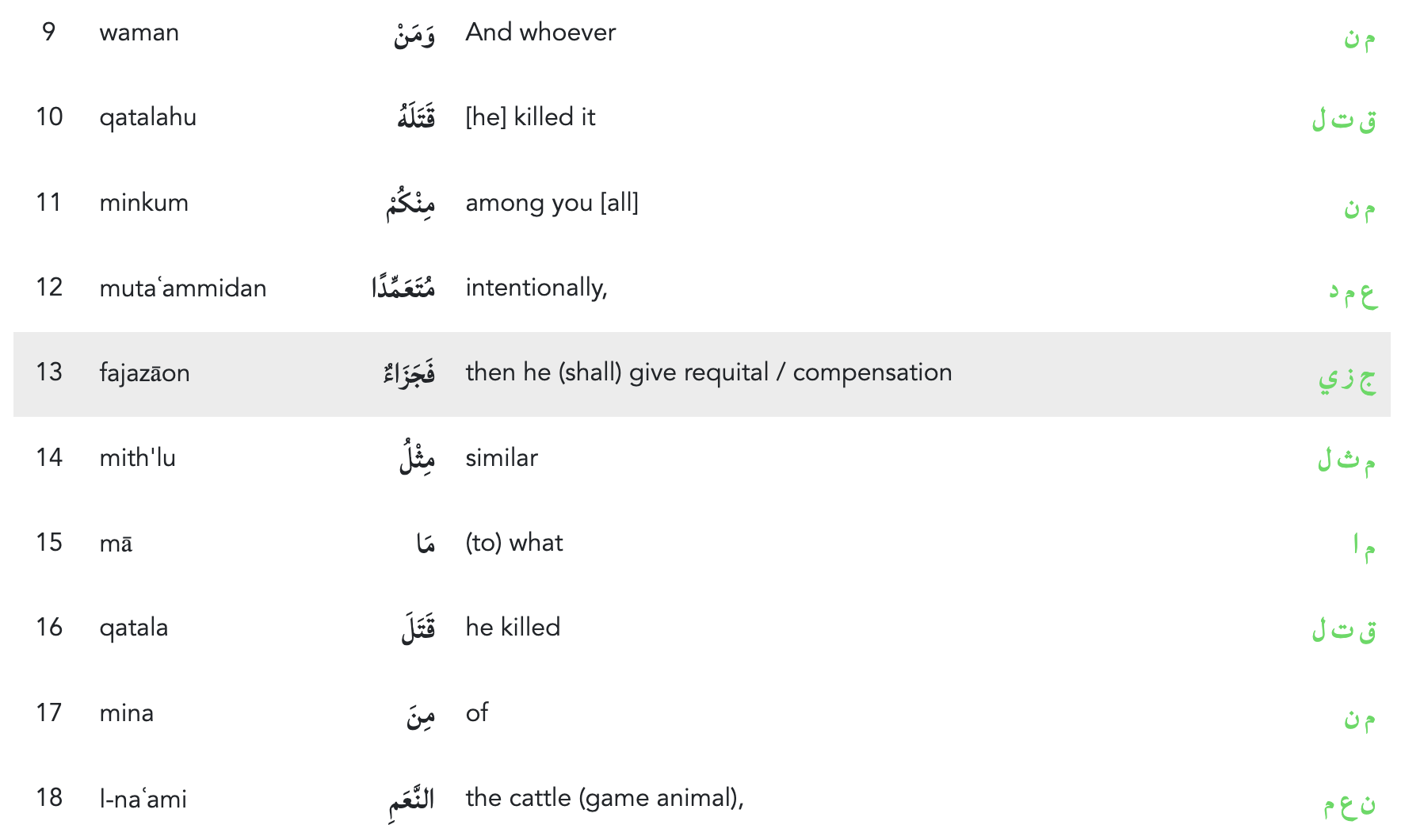Viewport: 1401px width, 840px height.
Task: Click Arabic word فَجَزَاءٌ
Action: click(409, 372)
